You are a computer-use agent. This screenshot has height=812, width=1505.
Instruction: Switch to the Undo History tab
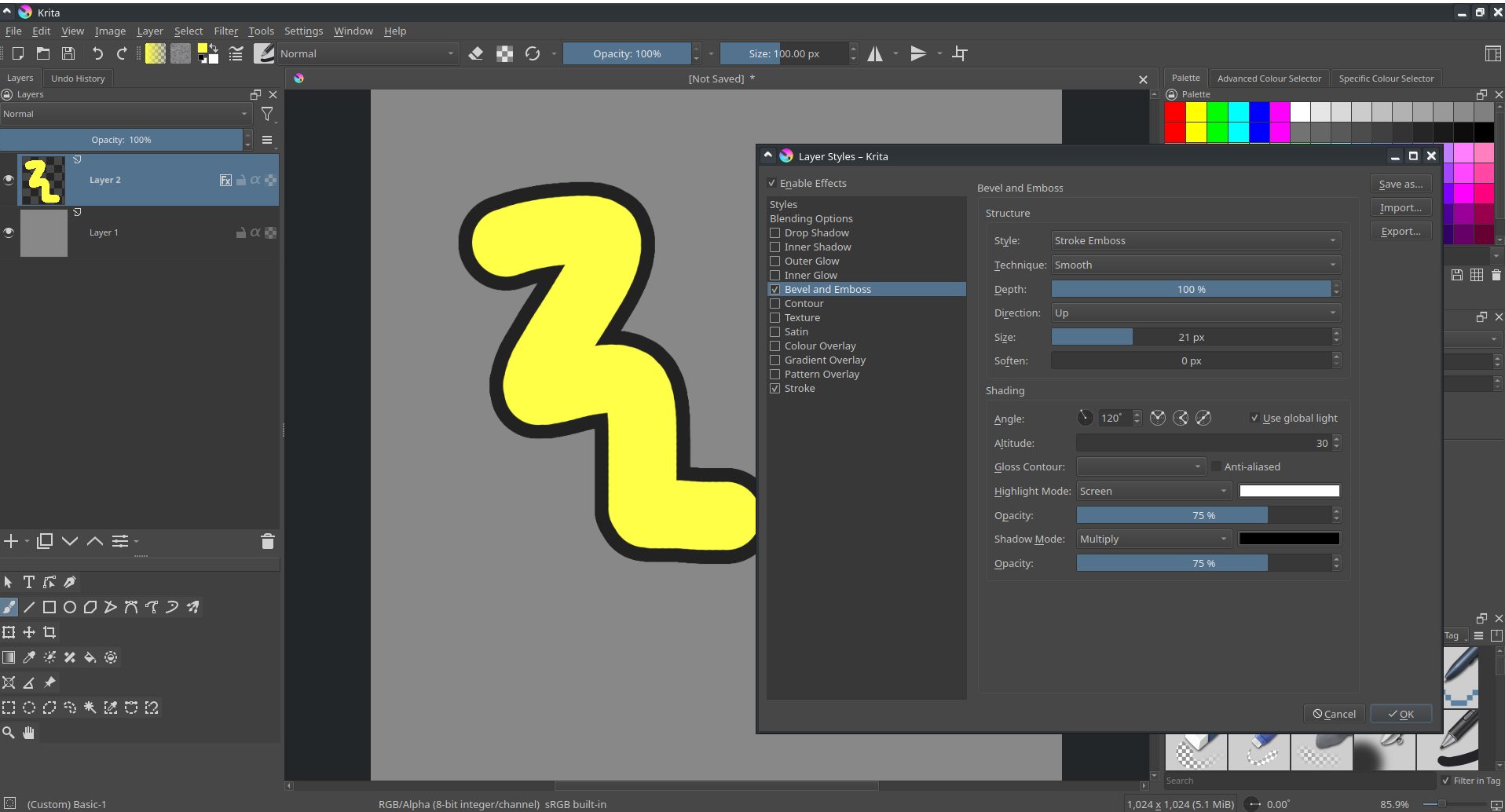(x=77, y=78)
